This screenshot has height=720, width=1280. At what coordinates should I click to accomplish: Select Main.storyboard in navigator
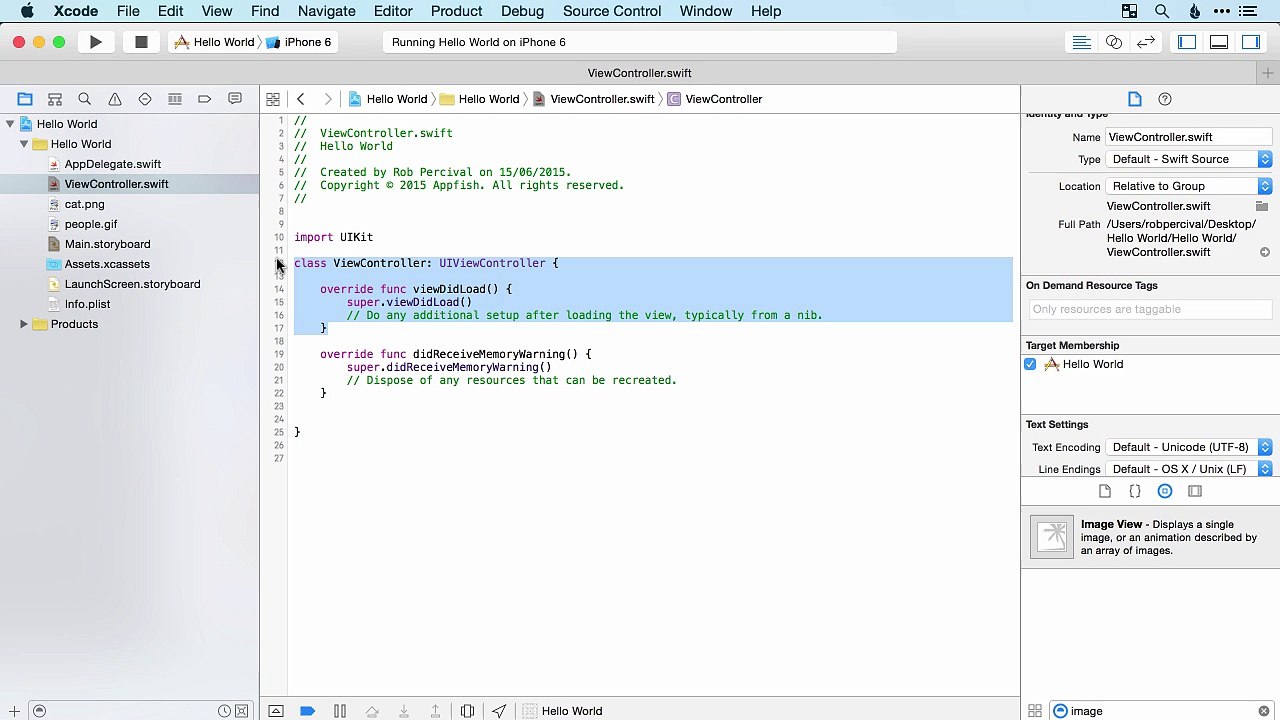[108, 244]
